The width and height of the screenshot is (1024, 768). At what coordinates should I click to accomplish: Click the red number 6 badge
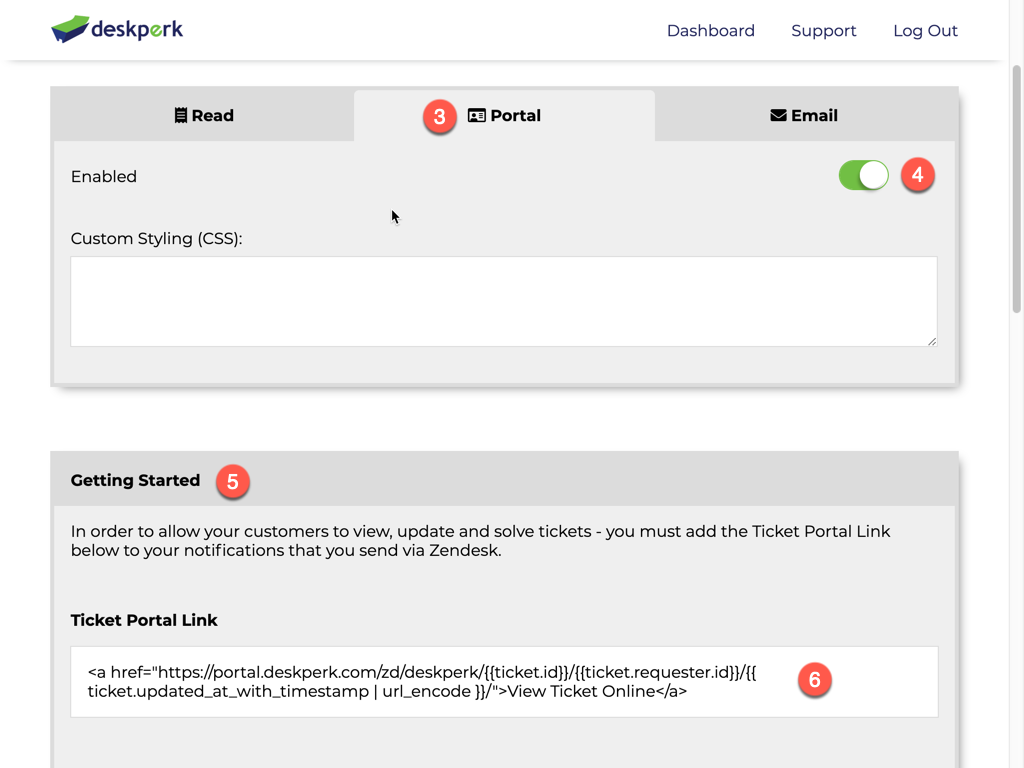click(814, 680)
